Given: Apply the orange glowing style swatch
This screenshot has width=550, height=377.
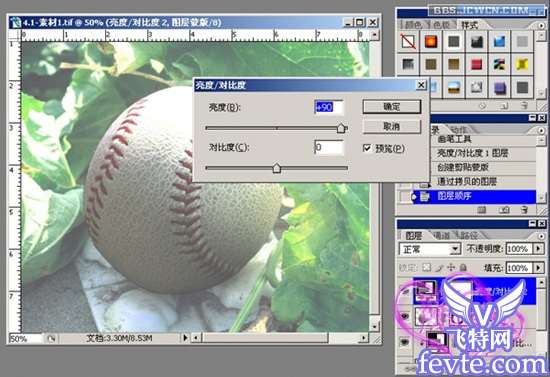Looking at the screenshot, I should 431,42.
